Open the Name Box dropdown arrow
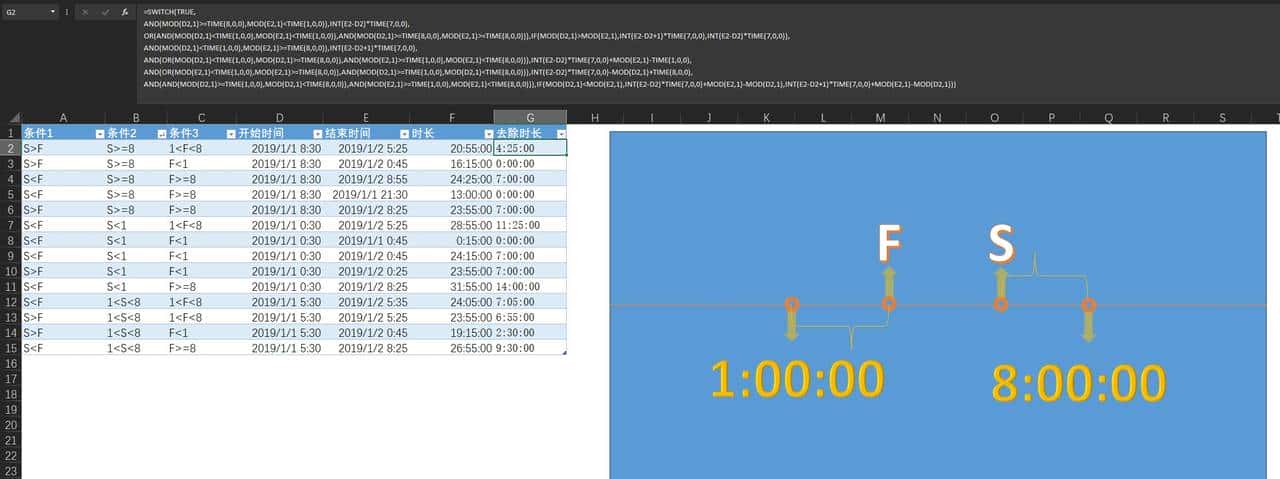 coord(52,12)
